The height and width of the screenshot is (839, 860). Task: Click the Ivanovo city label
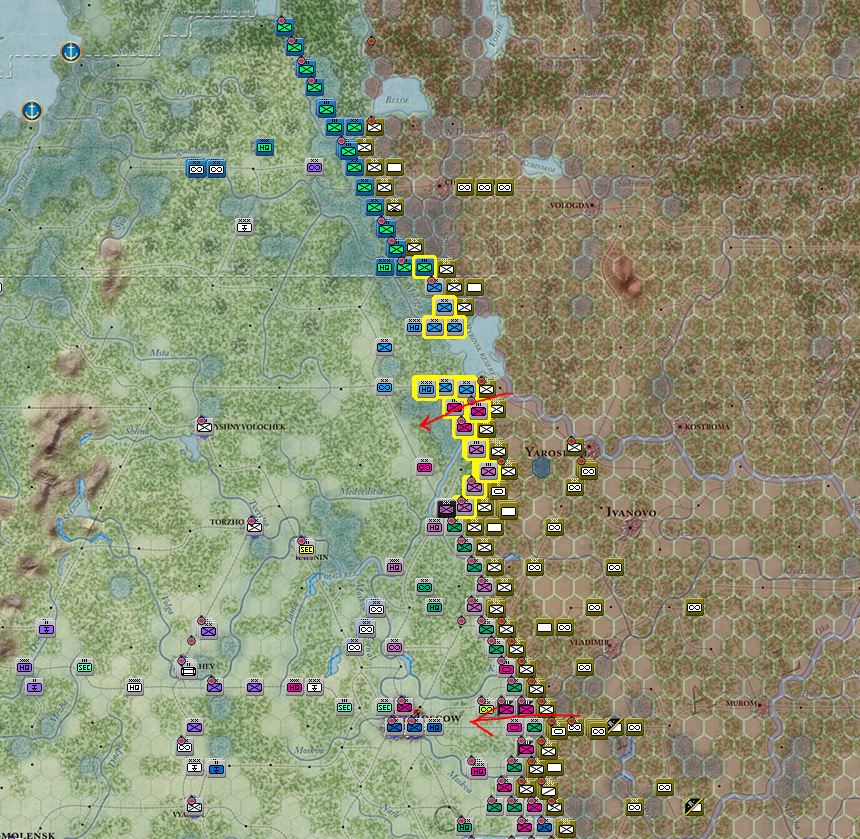(631, 512)
